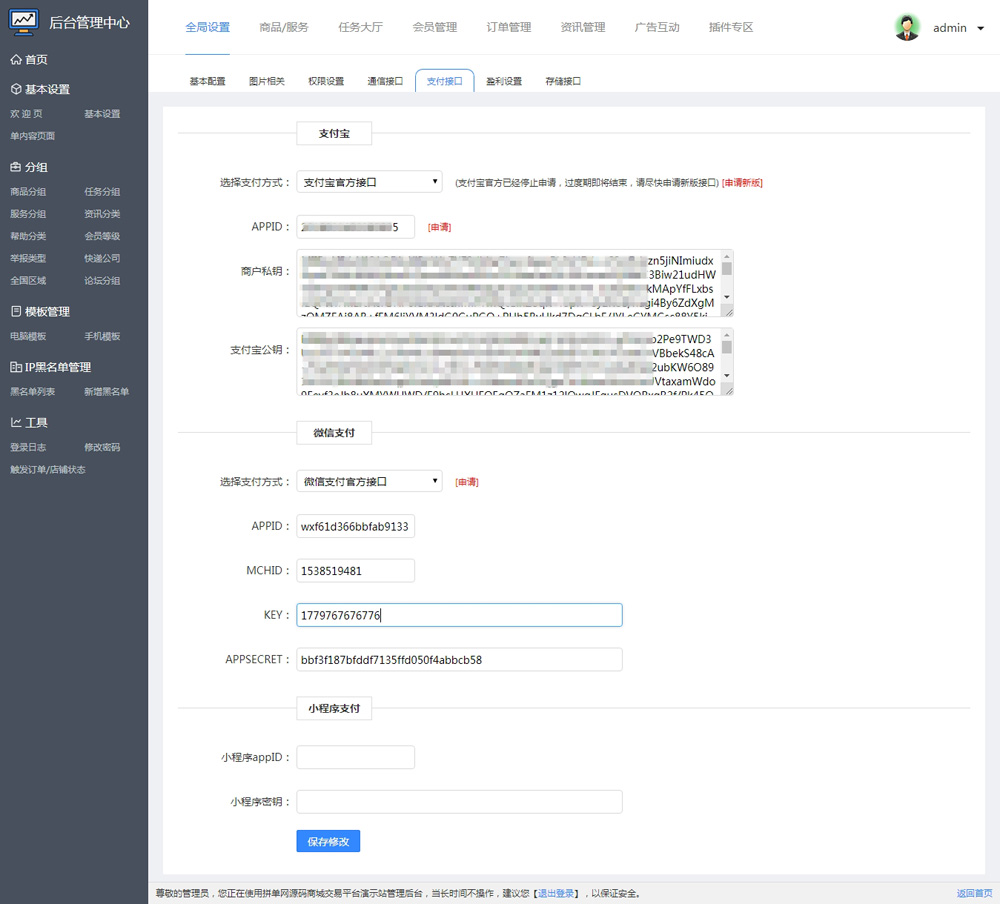Click the cube icon beside 基本设置
The image size is (1000, 904).
16,90
